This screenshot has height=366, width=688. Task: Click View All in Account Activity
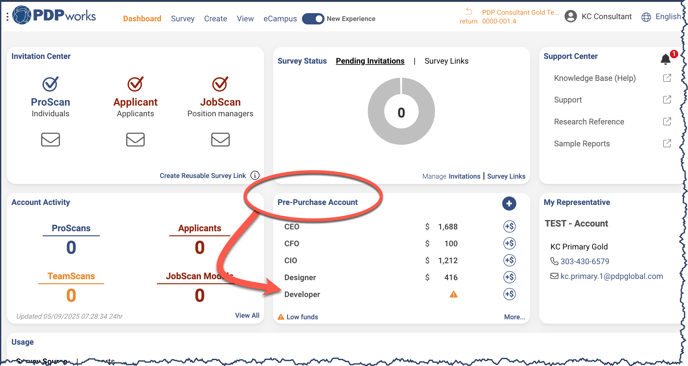tap(247, 316)
